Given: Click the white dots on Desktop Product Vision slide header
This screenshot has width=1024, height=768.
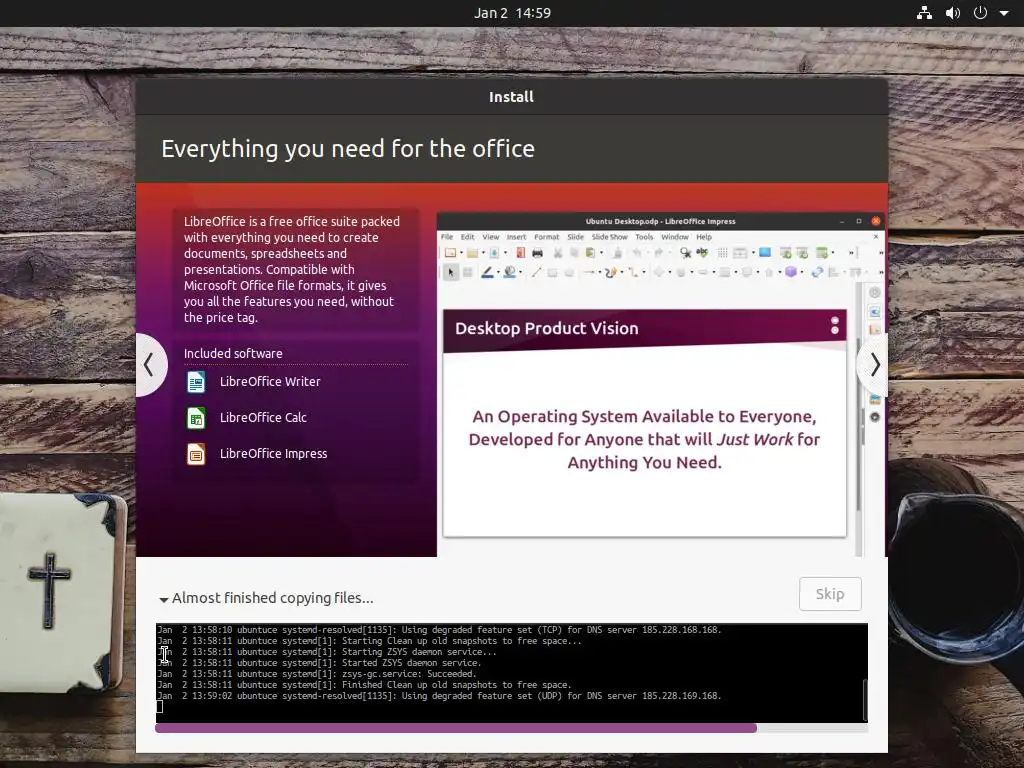Looking at the screenshot, I should [835, 325].
